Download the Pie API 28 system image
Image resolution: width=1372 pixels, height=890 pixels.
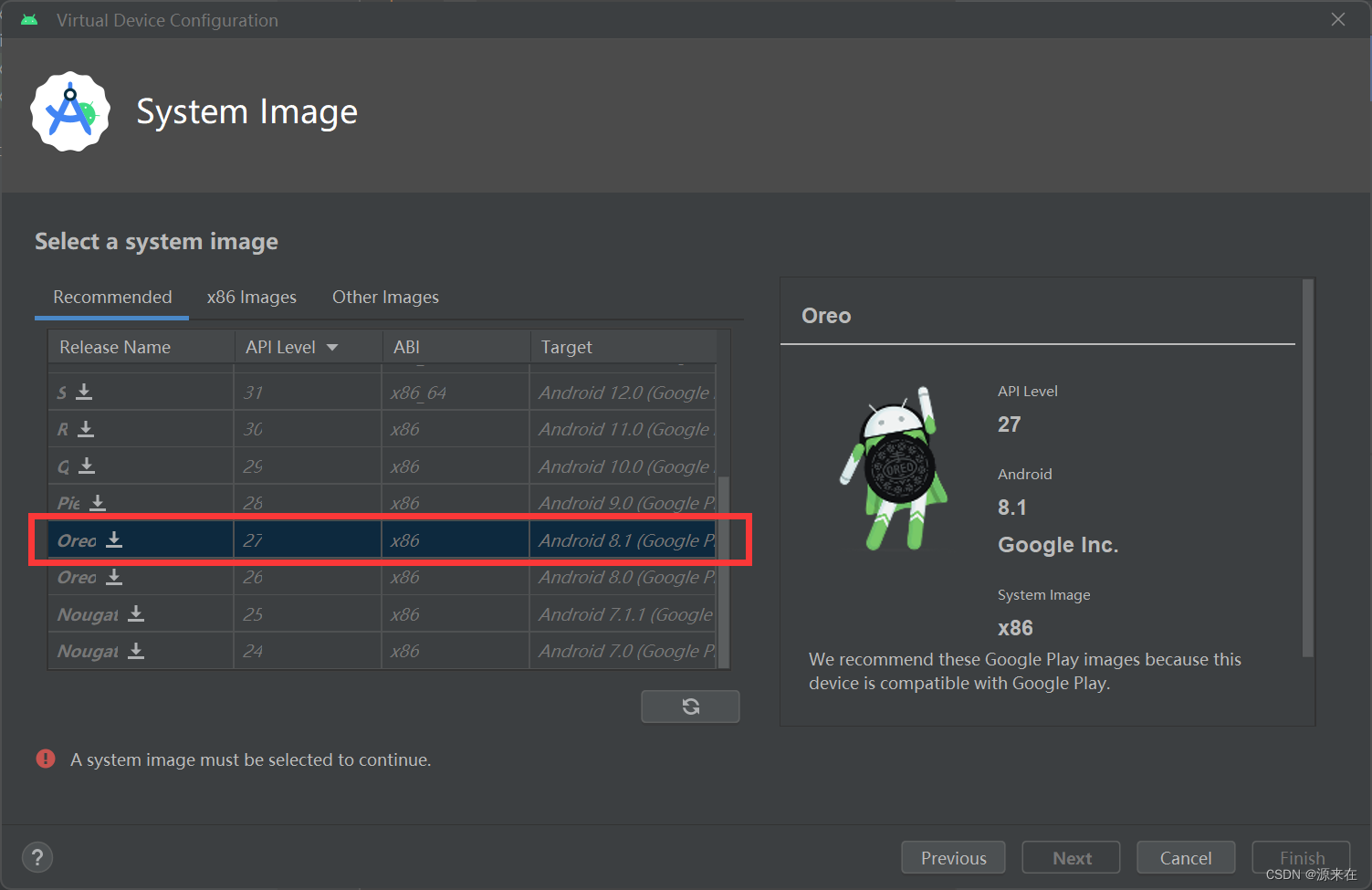click(x=98, y=503)
